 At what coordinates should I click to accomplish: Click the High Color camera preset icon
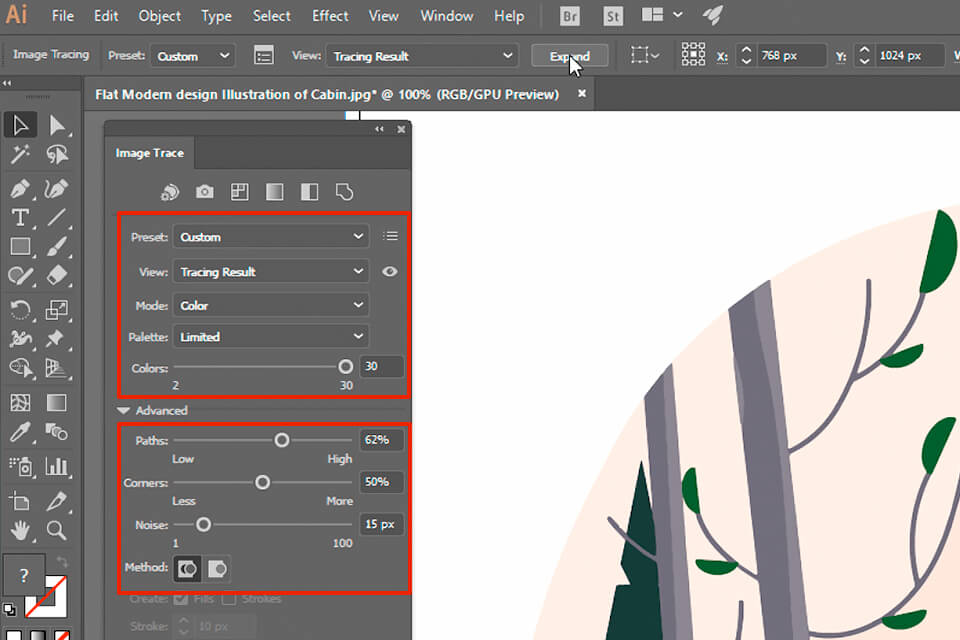click(x=206, y=190)
